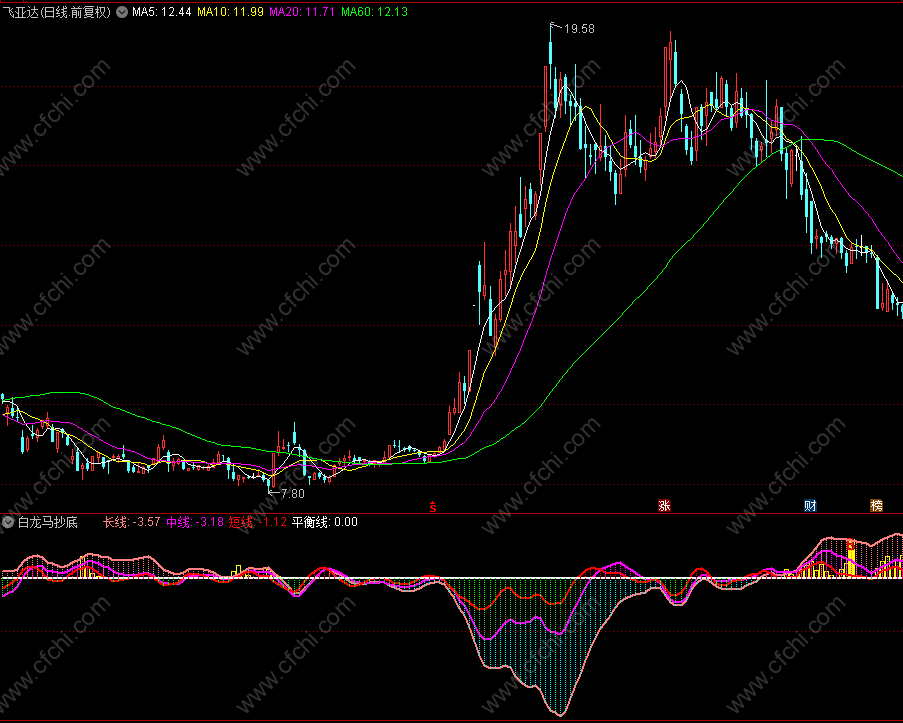Screen dimensions: 903x723
Task: Click the 飞亚达(日线.前复权) chart title
Action: [x=56, y=12]
